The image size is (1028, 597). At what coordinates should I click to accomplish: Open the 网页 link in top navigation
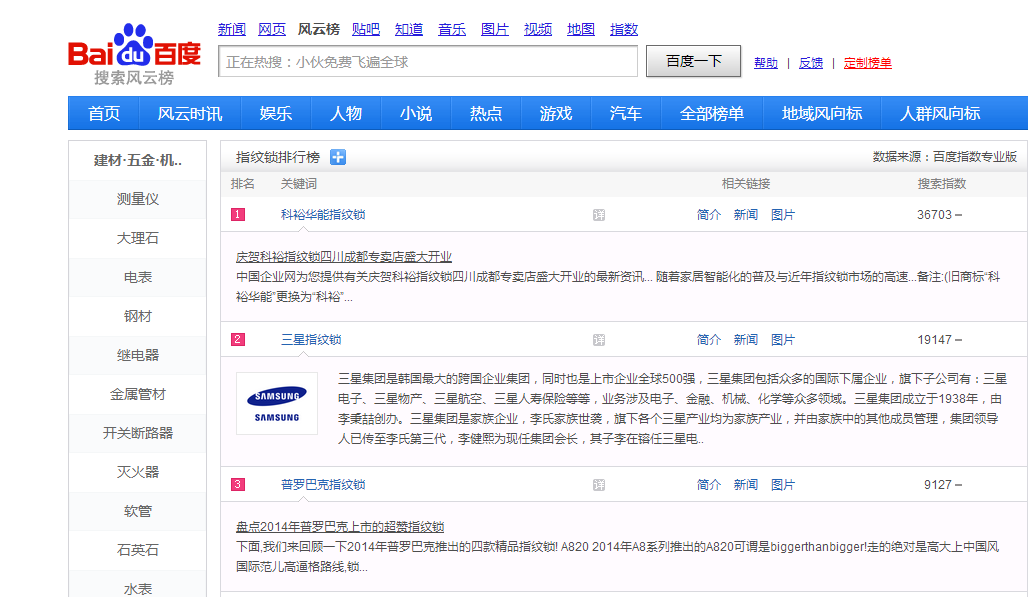(271, 29)
